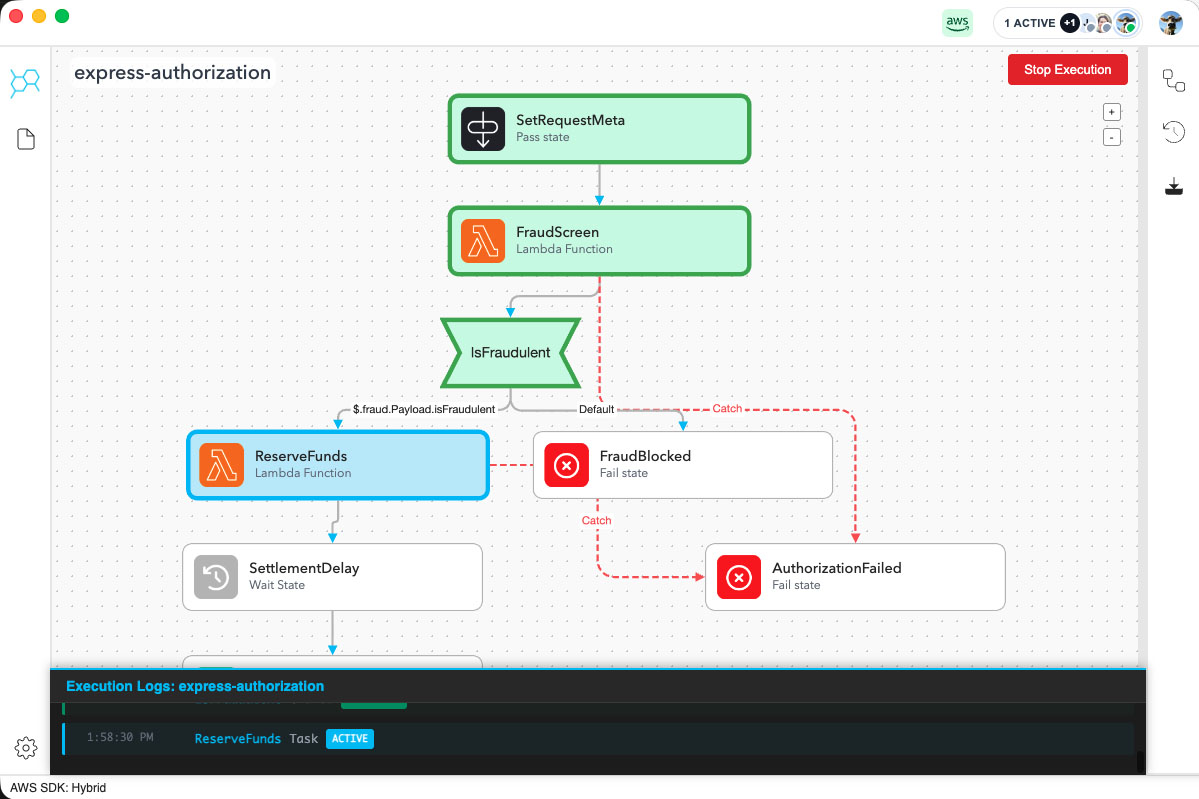Select the FraudScreen Lambda node

point(600,241)
